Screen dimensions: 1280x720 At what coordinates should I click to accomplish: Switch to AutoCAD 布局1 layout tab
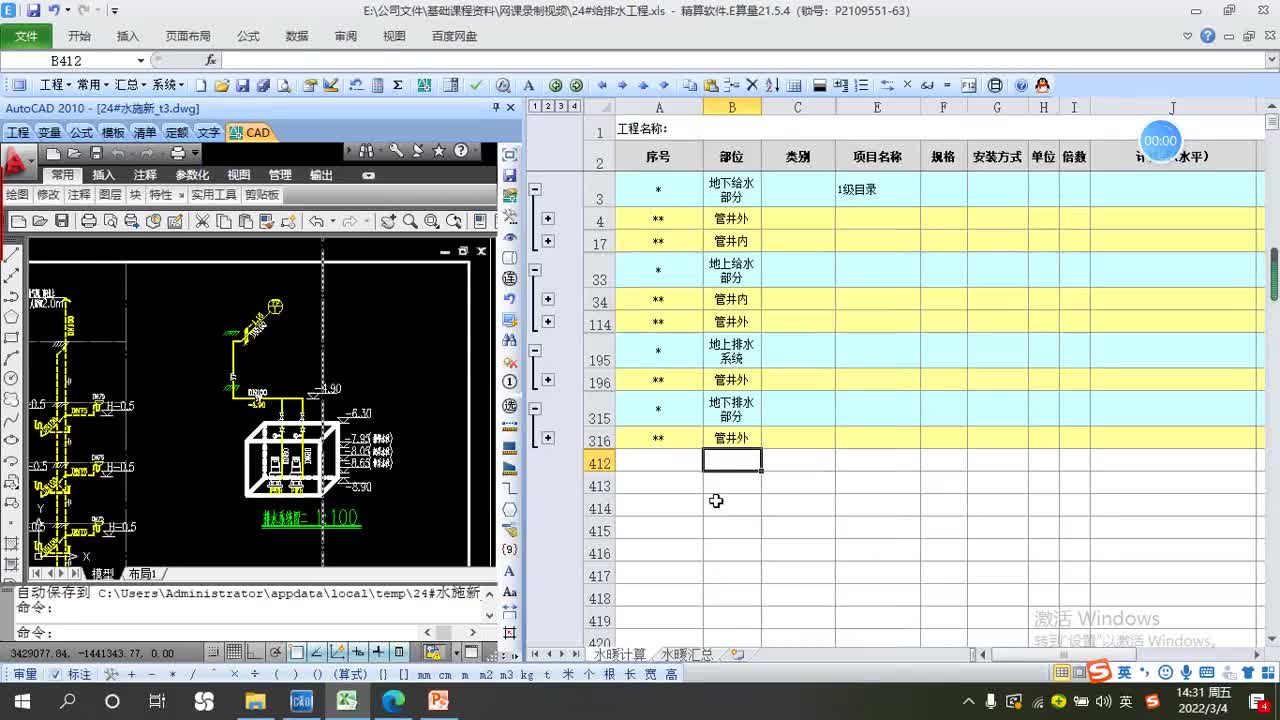142,574
